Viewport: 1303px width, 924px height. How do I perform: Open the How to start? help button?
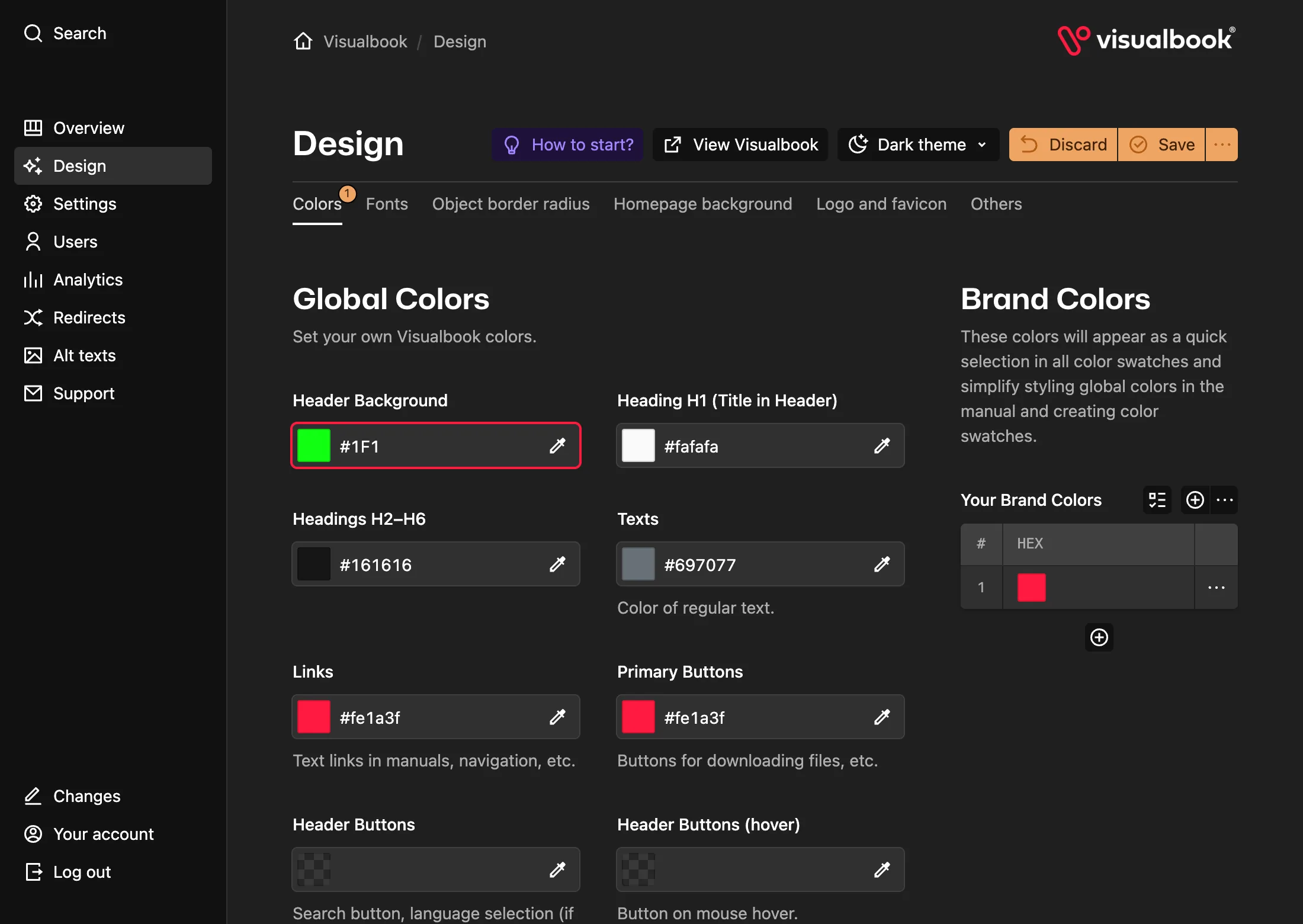(x=567, y=145)
